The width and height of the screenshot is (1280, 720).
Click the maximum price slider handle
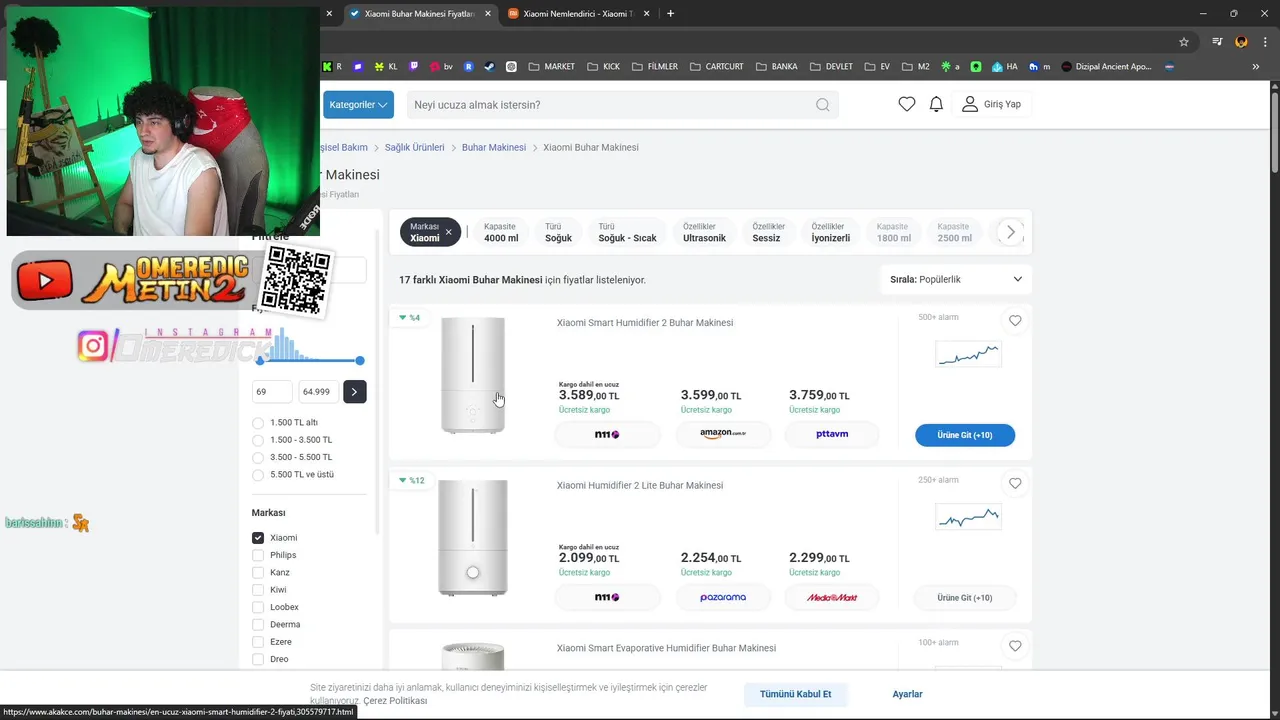[360, 360]
